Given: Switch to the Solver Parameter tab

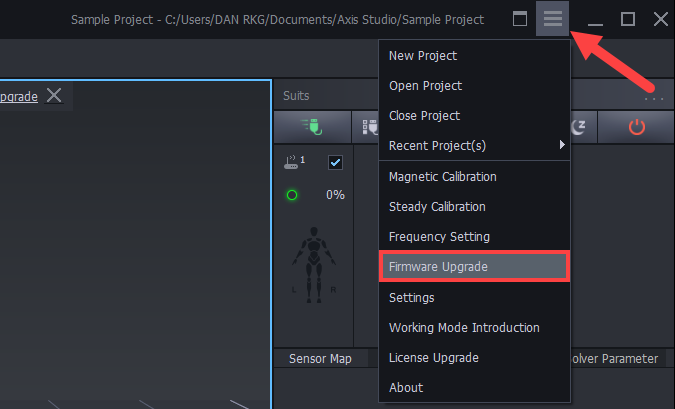Looking at the screenshot, I should pos(614,358).
